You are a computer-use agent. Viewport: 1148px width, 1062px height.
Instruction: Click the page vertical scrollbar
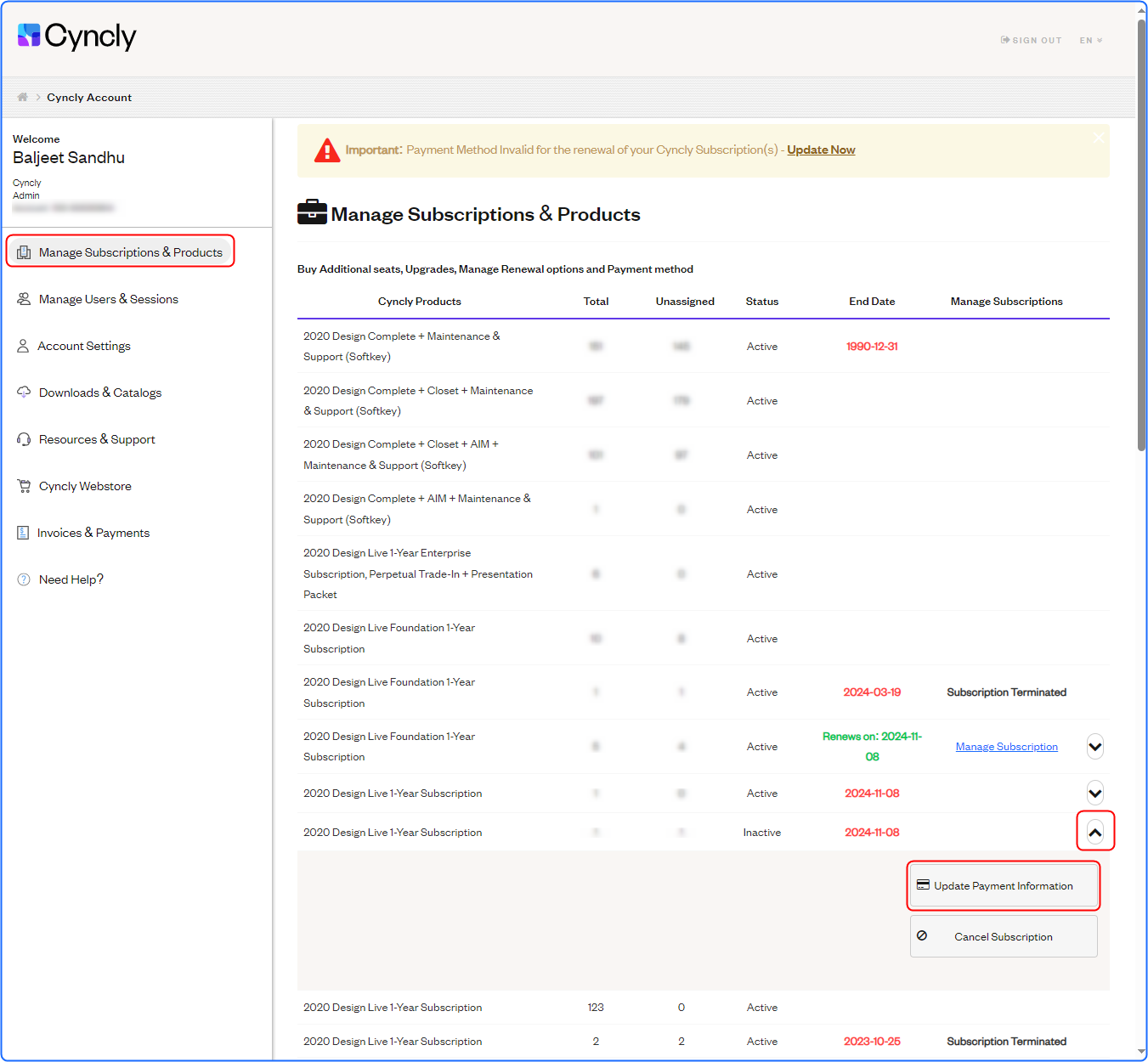(x=1141, y=234)
